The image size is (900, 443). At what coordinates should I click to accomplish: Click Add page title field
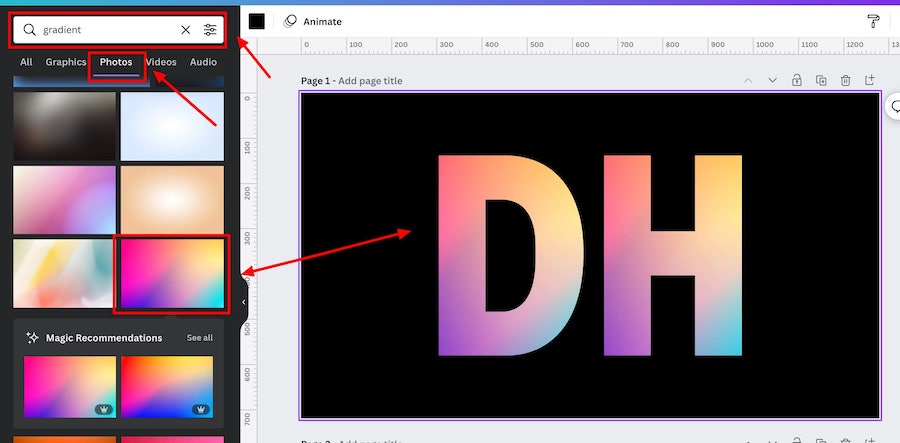click(370, 81)
